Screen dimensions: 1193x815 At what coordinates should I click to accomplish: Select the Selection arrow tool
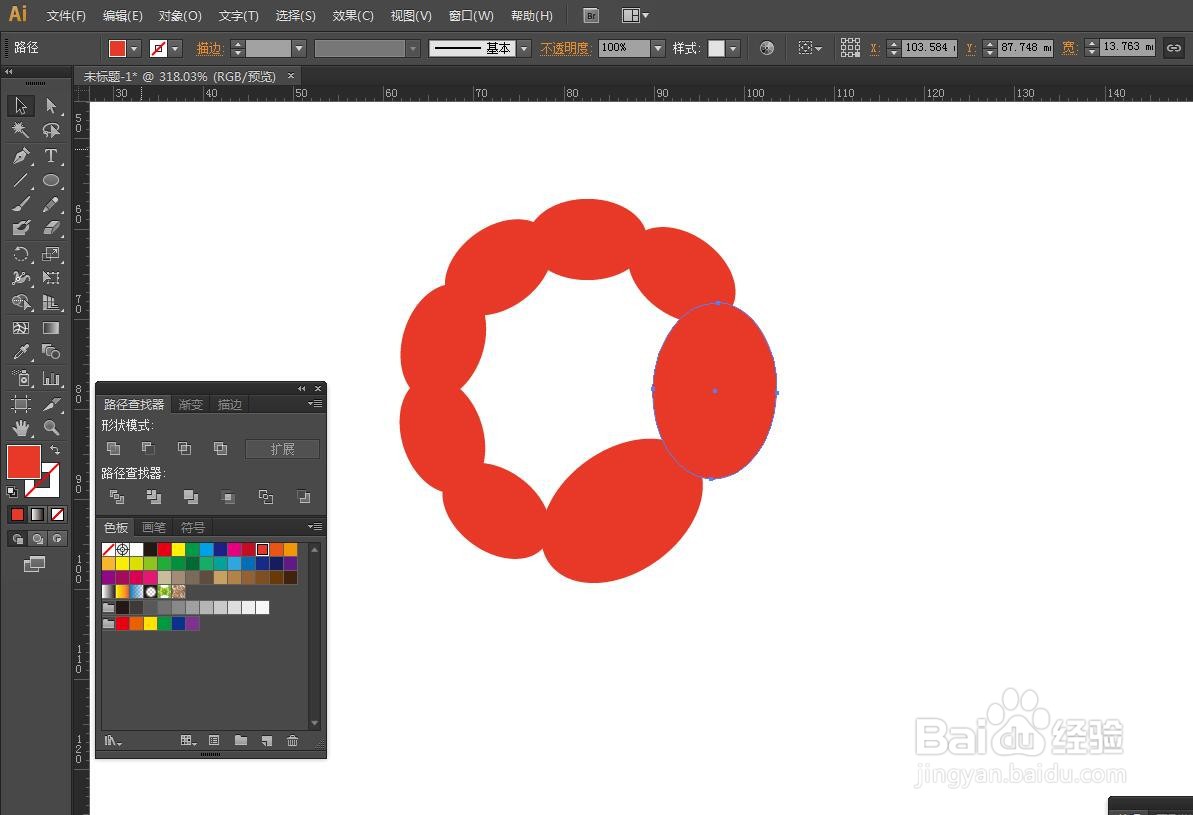tap(21, 105)
